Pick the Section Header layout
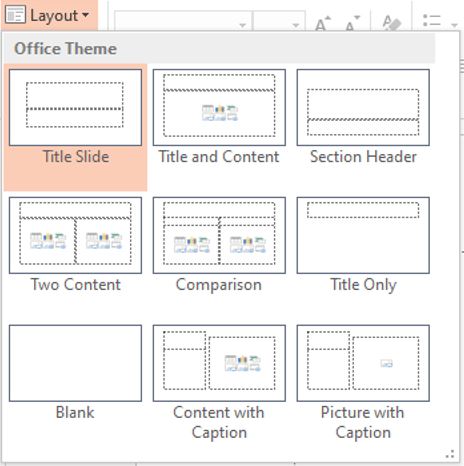Viewport: 464px width, 466px height. 363,107
